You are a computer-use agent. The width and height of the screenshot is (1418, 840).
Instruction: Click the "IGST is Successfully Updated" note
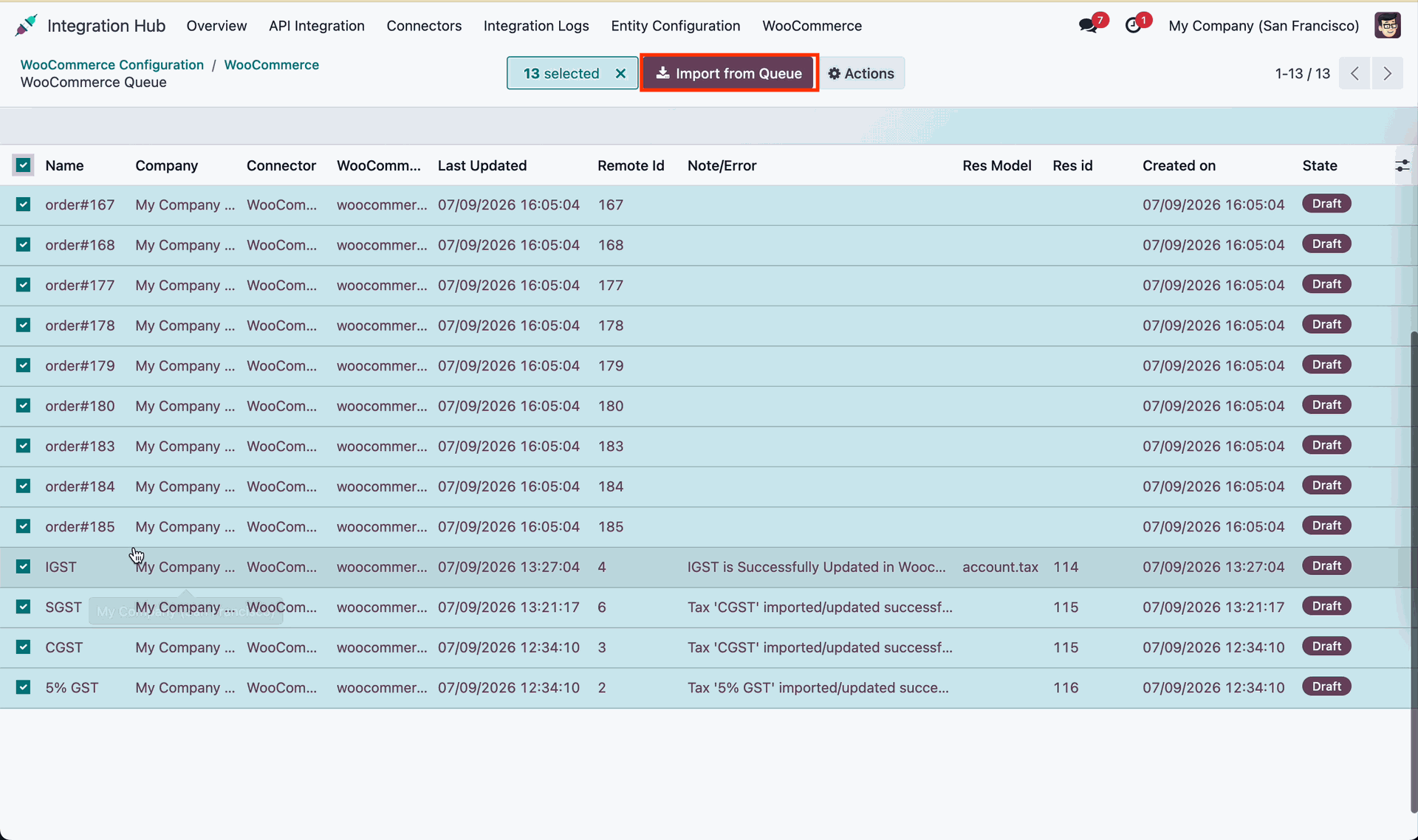tap(816, 566)
